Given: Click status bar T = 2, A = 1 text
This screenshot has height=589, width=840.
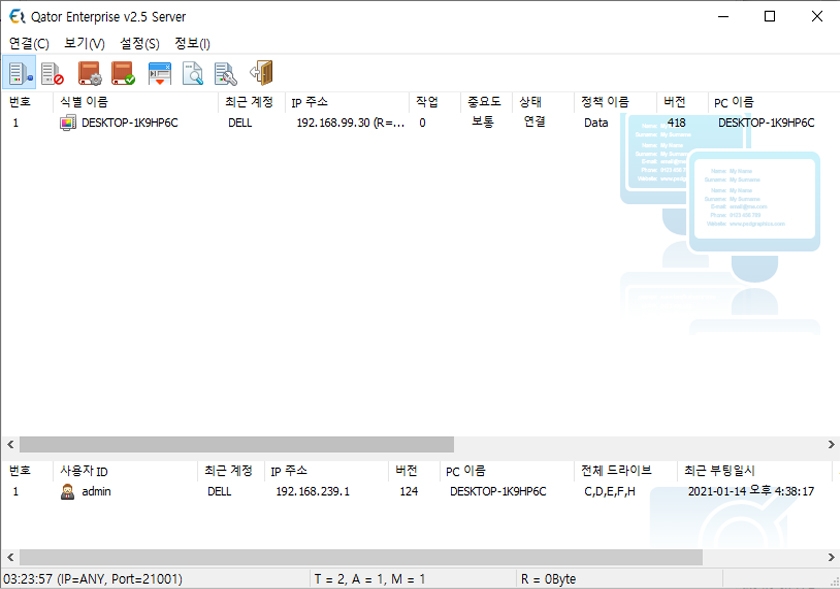Looking at the screenshot, I should [x=370, y=579].
